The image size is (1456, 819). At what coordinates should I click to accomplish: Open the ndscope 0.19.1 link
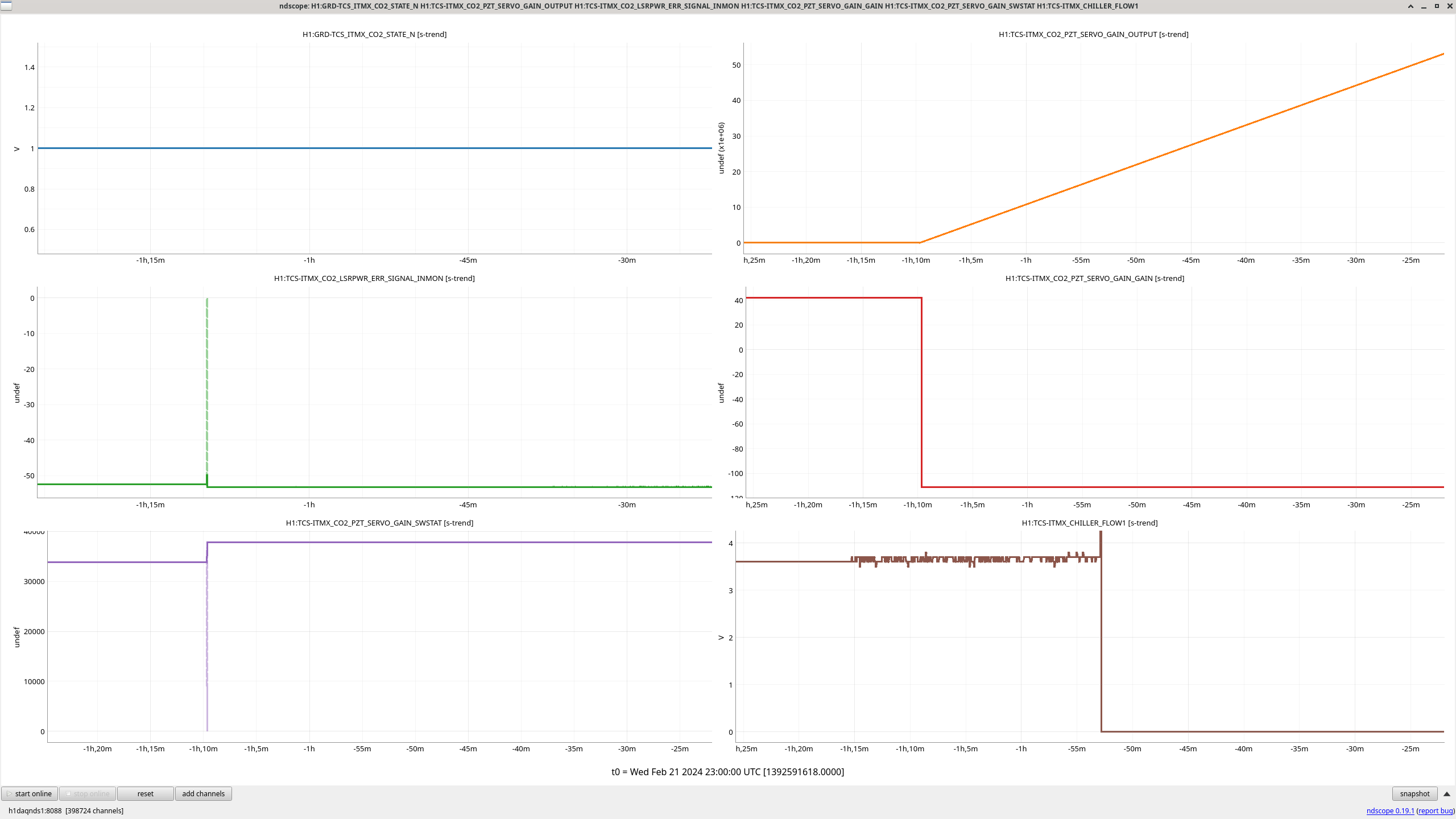tap(1390, 810)
